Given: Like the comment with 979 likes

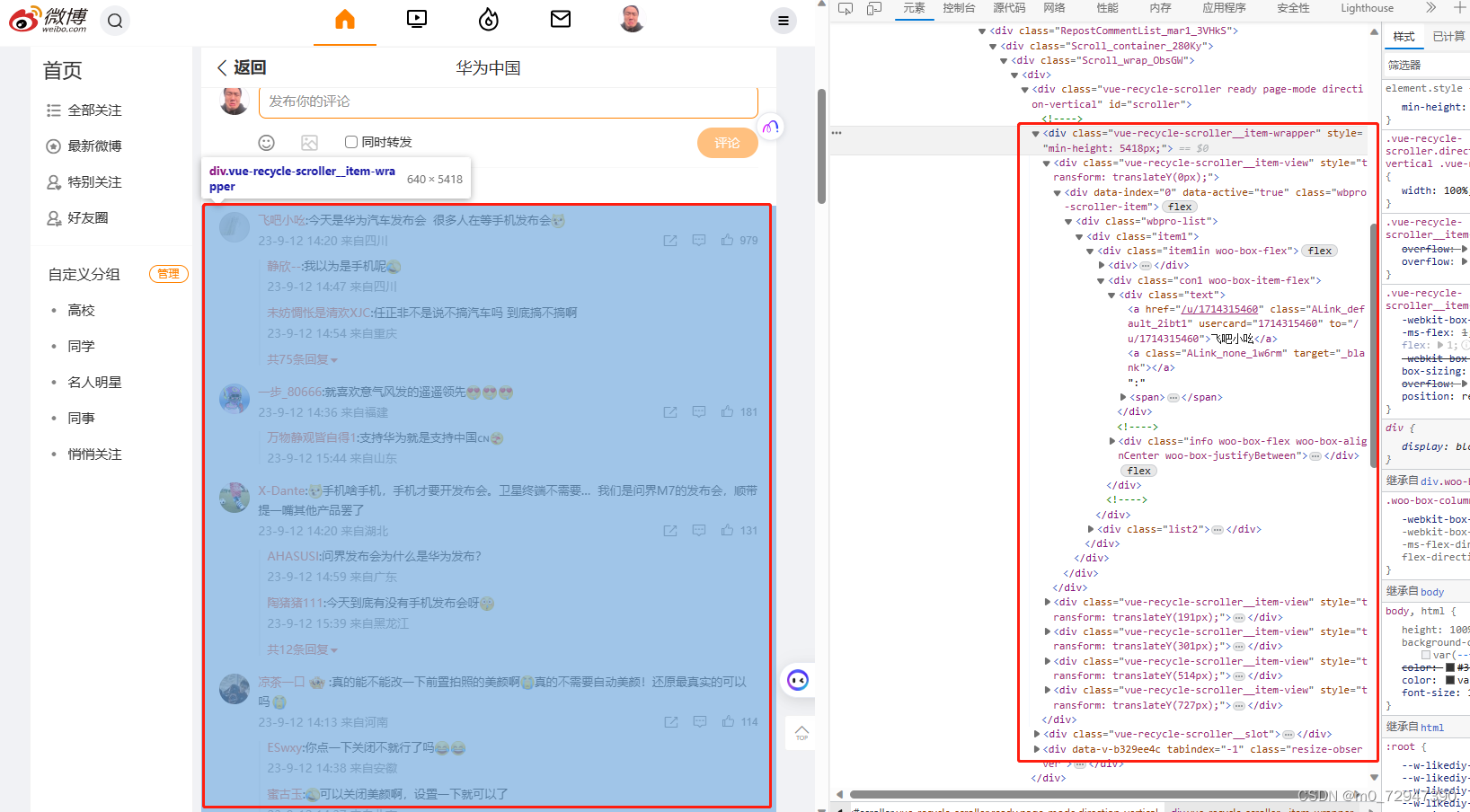Looking at the screenshot, I should 739,241.
